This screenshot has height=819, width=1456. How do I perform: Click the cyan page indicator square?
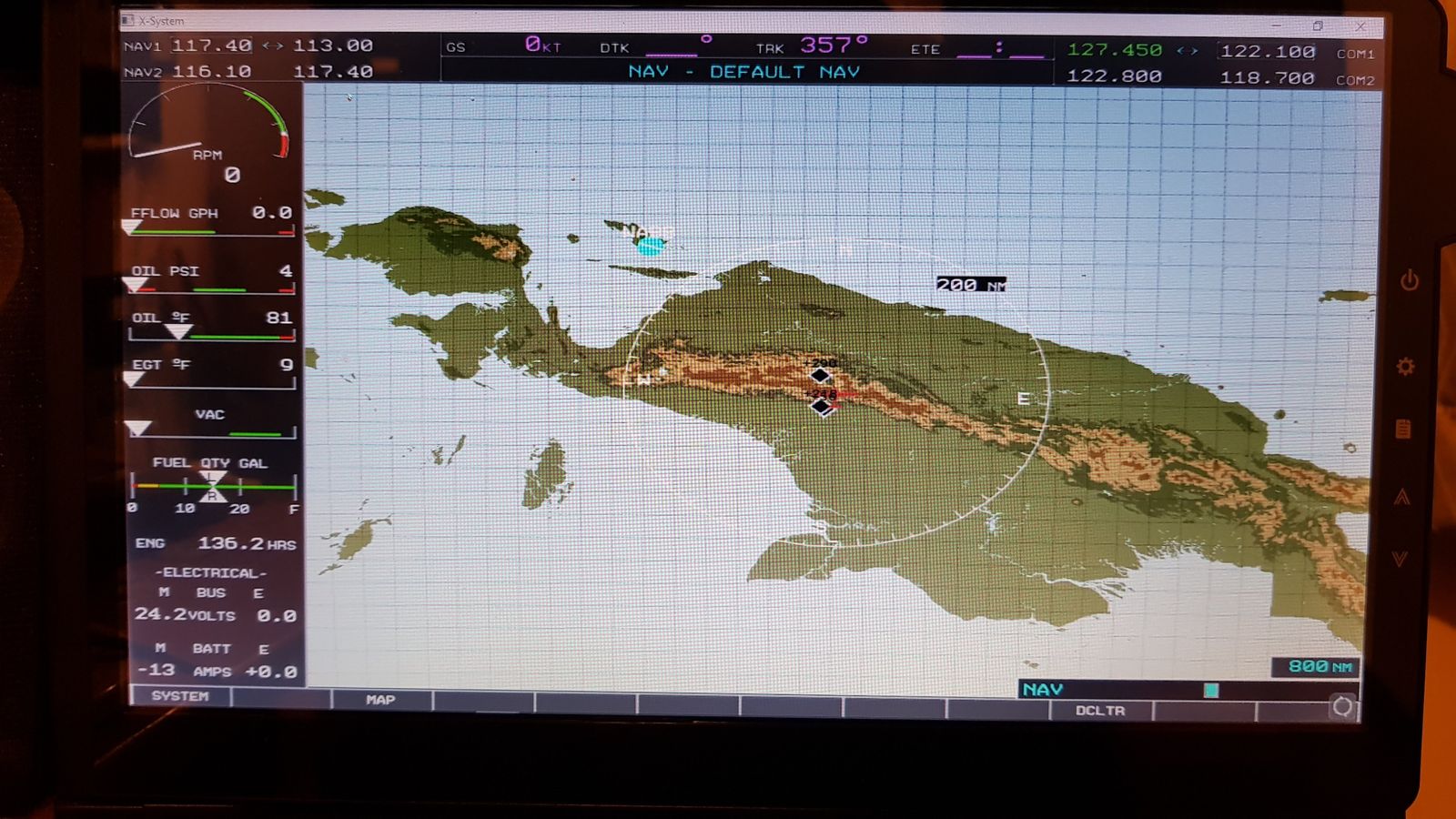[1210, 691]
